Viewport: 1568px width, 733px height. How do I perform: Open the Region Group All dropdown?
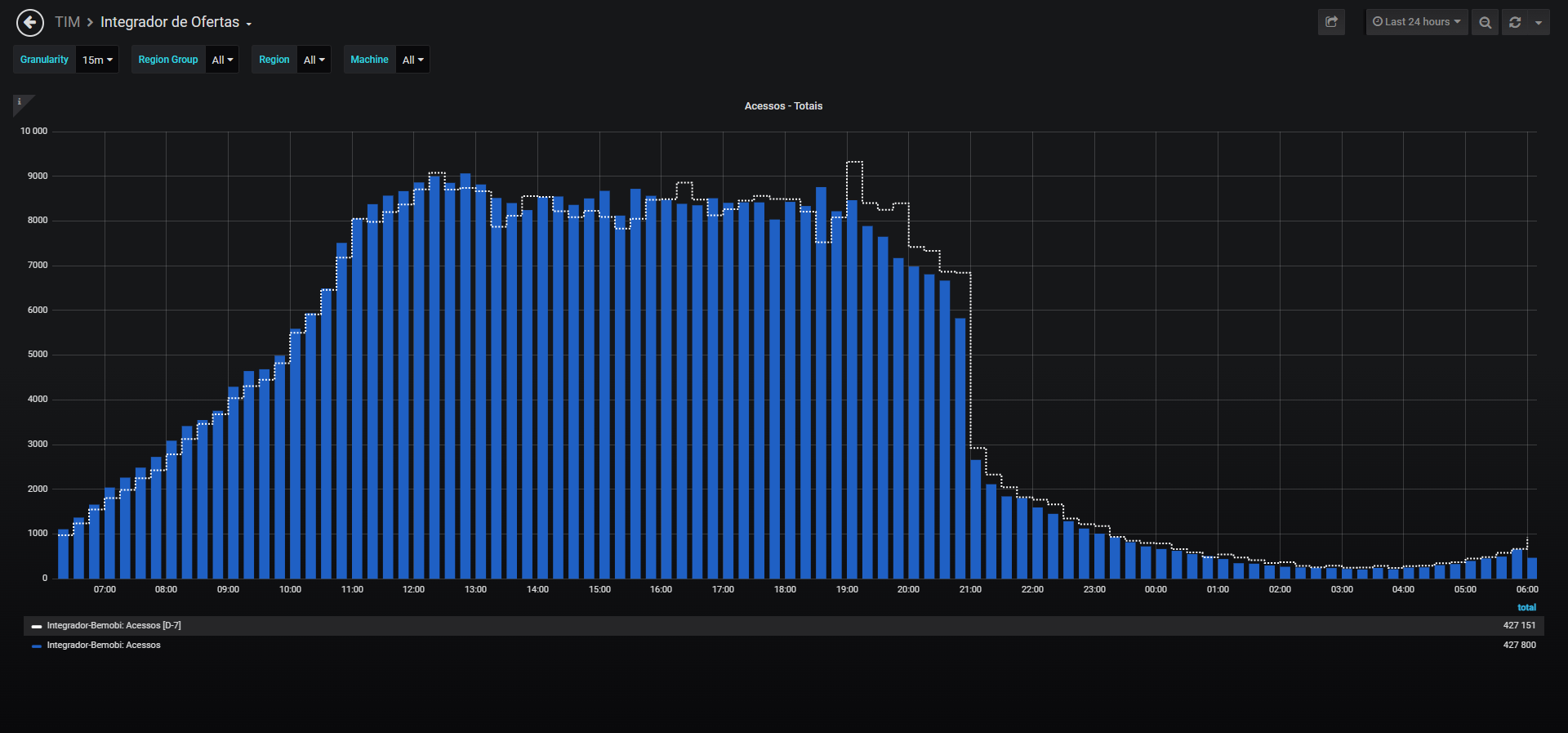click(222, 60)
